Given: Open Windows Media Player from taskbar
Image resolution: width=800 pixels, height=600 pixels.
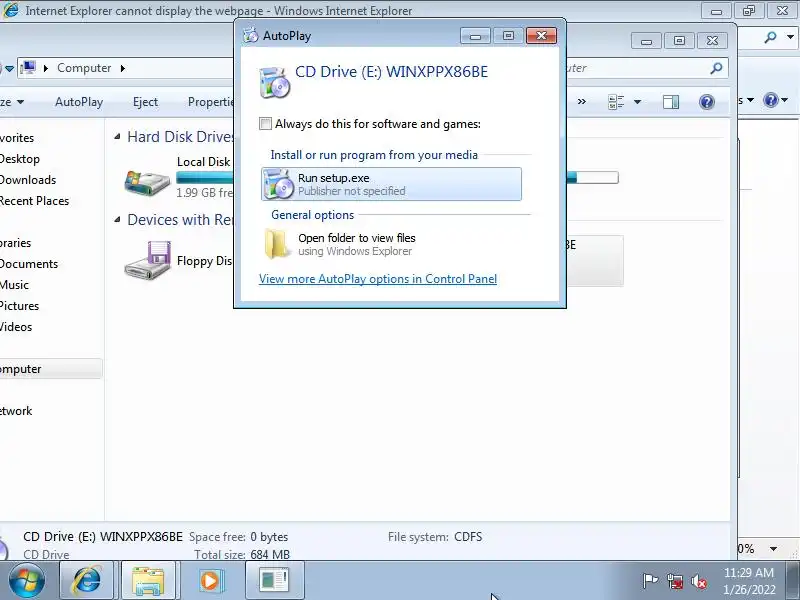Looking at the screenshot, I should (x=210, y=580).
